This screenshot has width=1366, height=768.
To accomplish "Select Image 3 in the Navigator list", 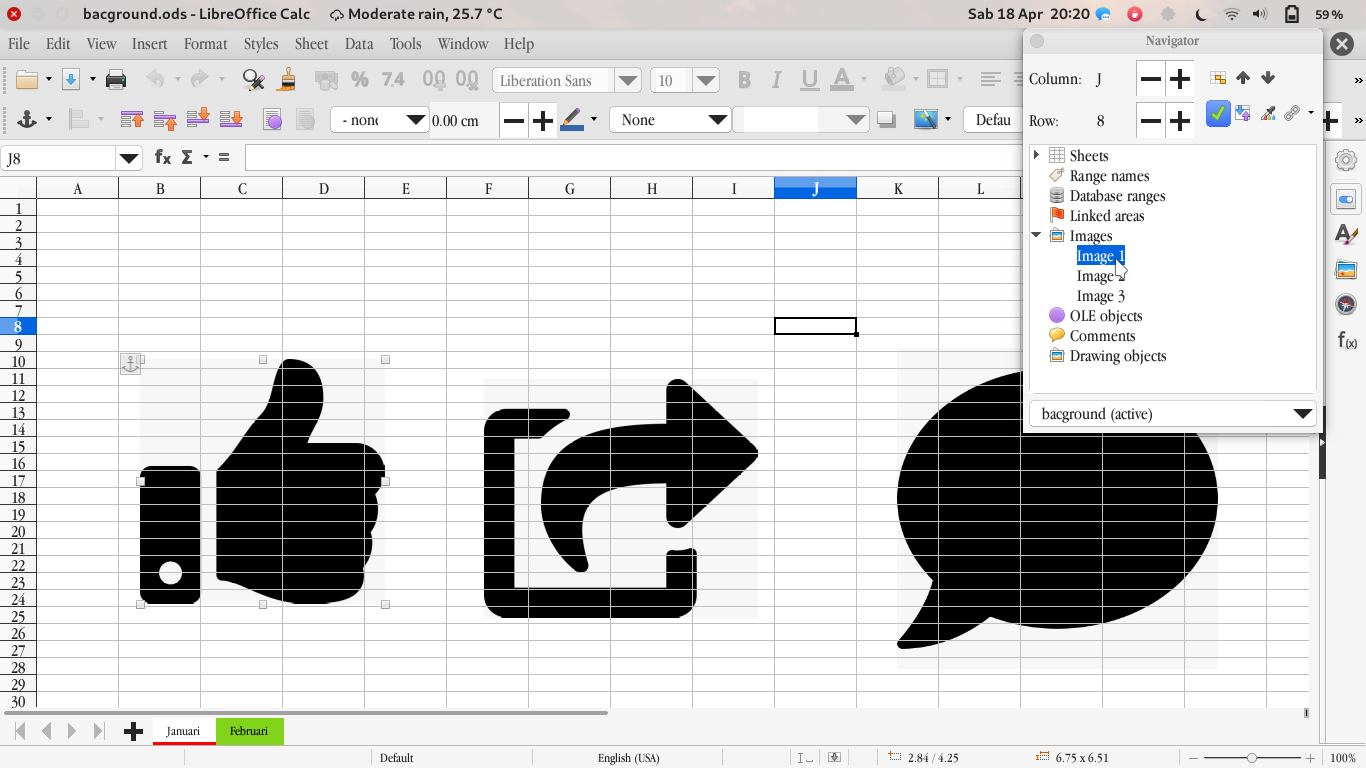I will [1100, 295].
